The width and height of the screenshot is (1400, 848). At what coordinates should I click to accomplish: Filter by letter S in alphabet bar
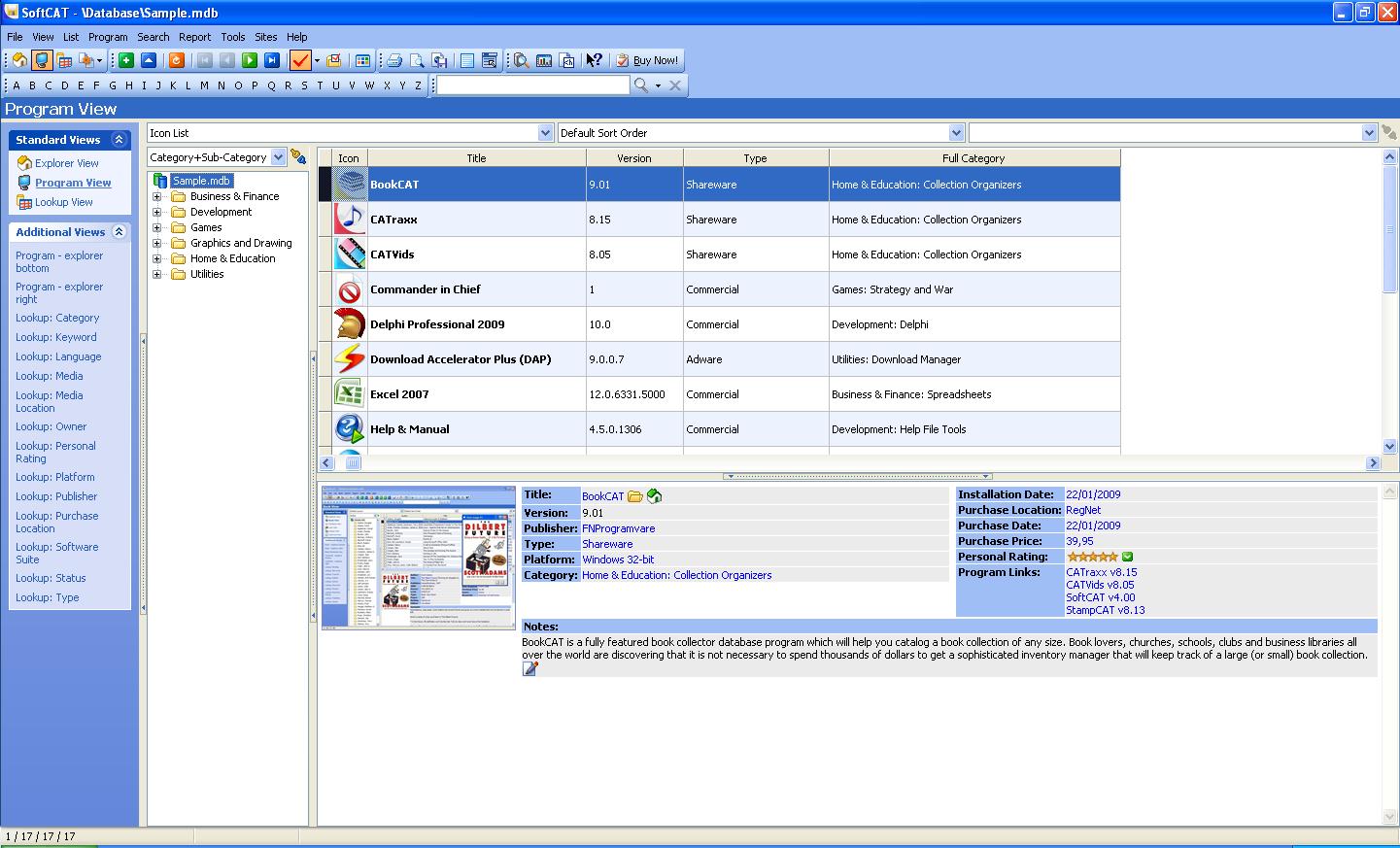pyautogui.click(x=304, y=85)
